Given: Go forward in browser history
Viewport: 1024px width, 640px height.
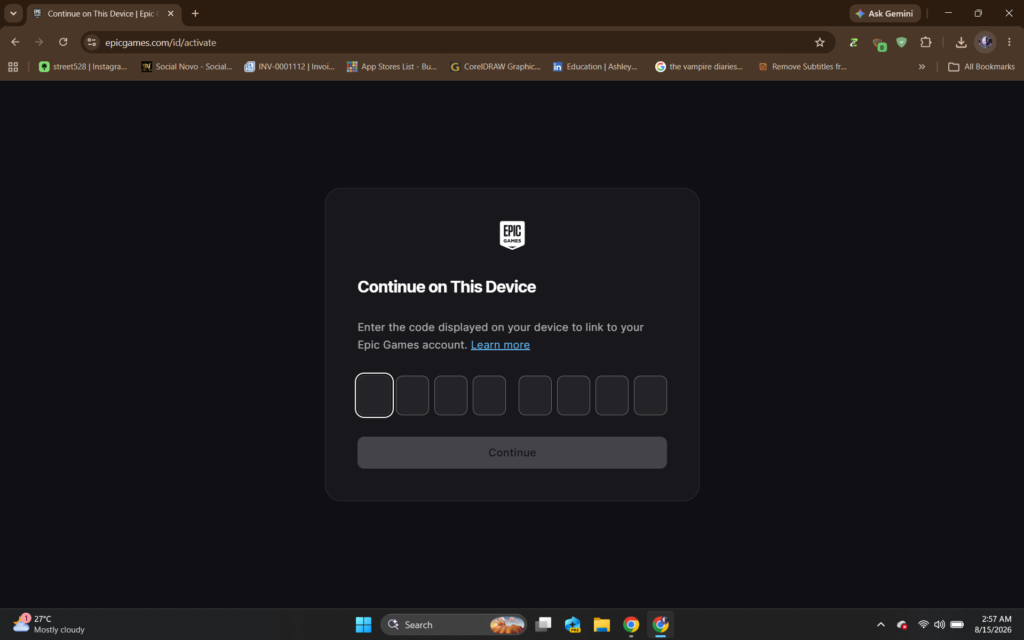Looking at the screenshot, I should pyautogui.click(x=39, y=42).
